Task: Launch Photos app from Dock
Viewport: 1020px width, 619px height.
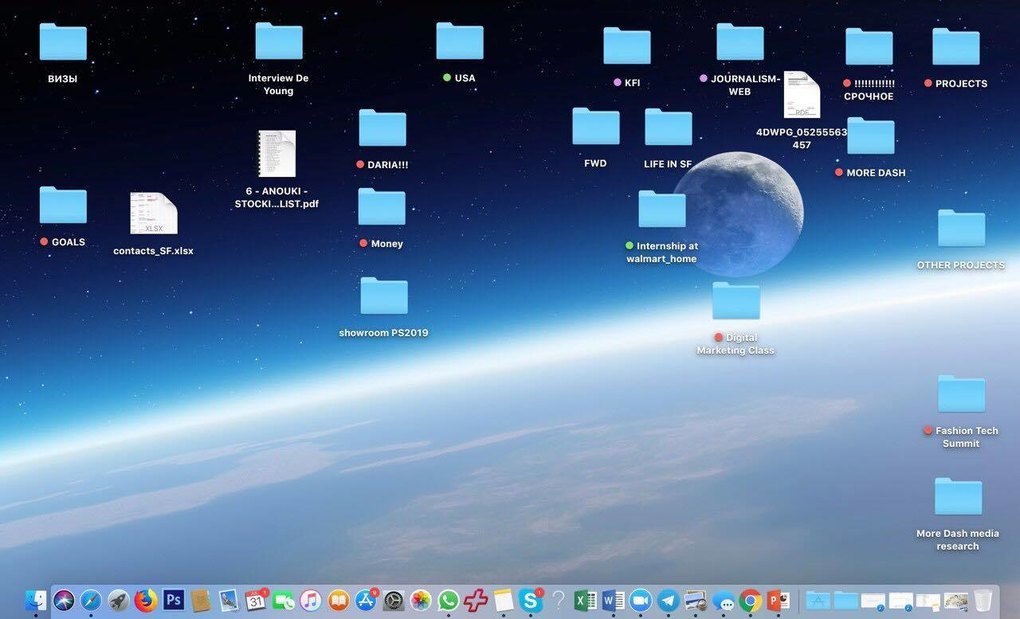Action: pos(421,600)
